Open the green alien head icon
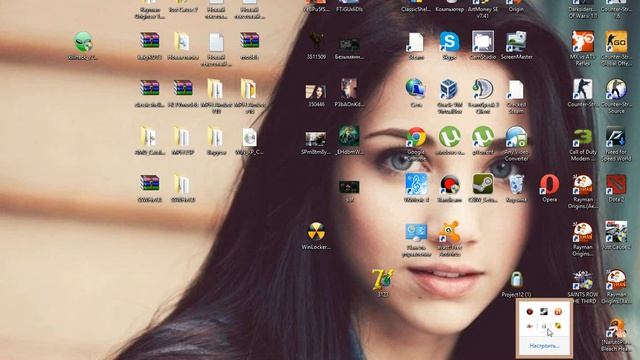640x360 pixels. point(83,42)
